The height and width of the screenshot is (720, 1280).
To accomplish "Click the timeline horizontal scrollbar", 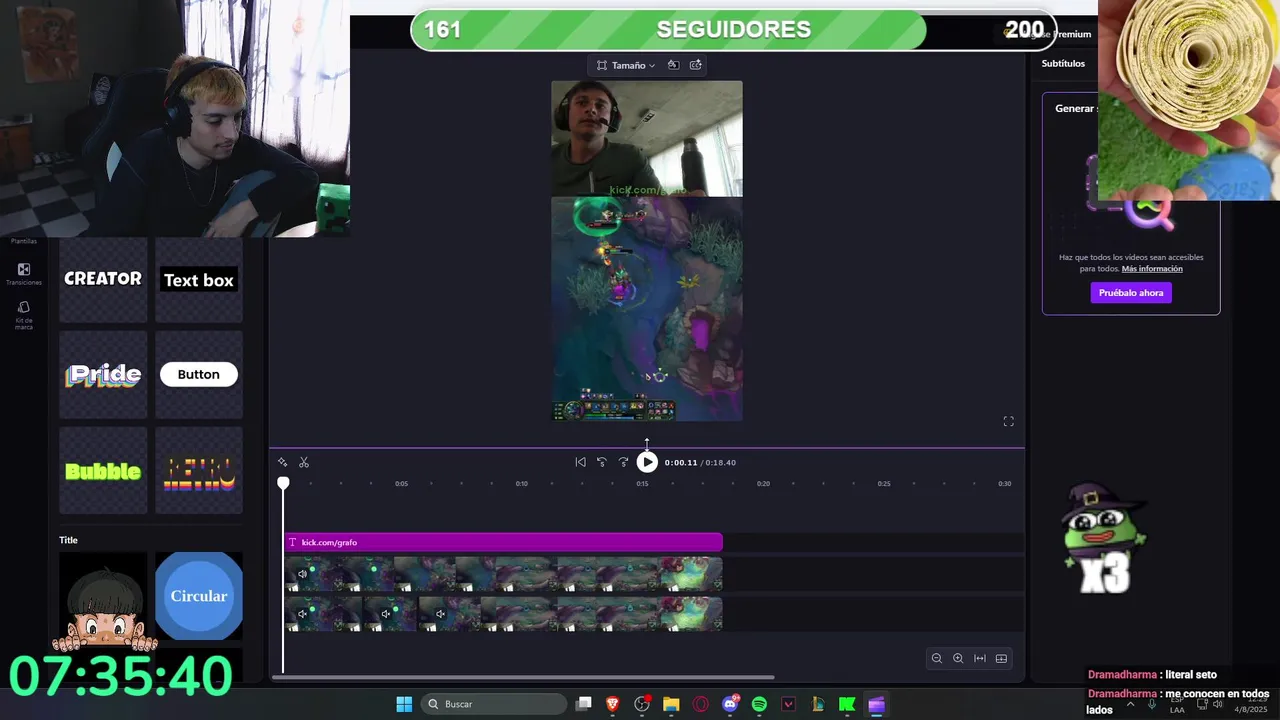I will coord(523,677).
